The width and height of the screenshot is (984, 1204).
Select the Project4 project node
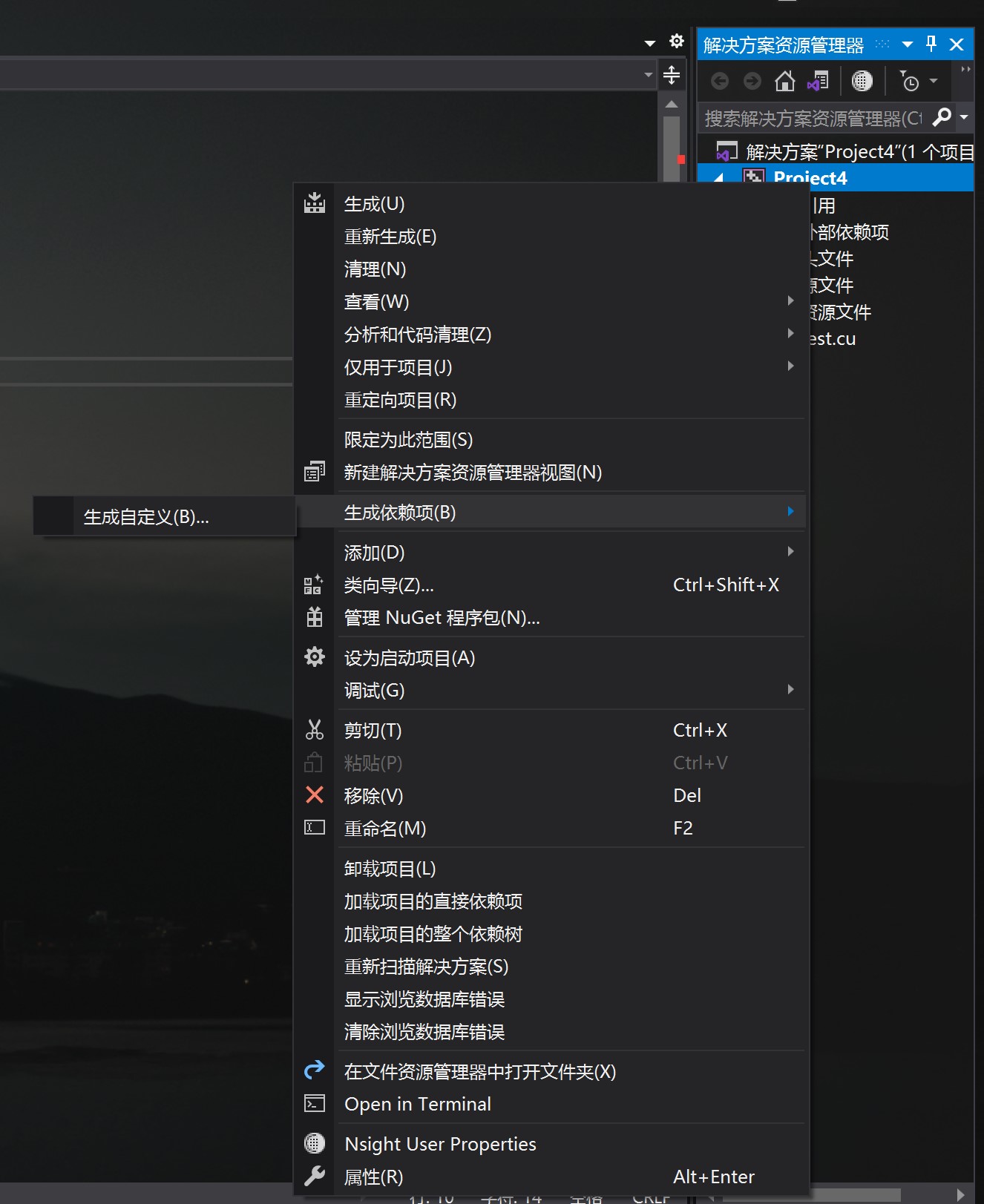[x=836, y=178]
